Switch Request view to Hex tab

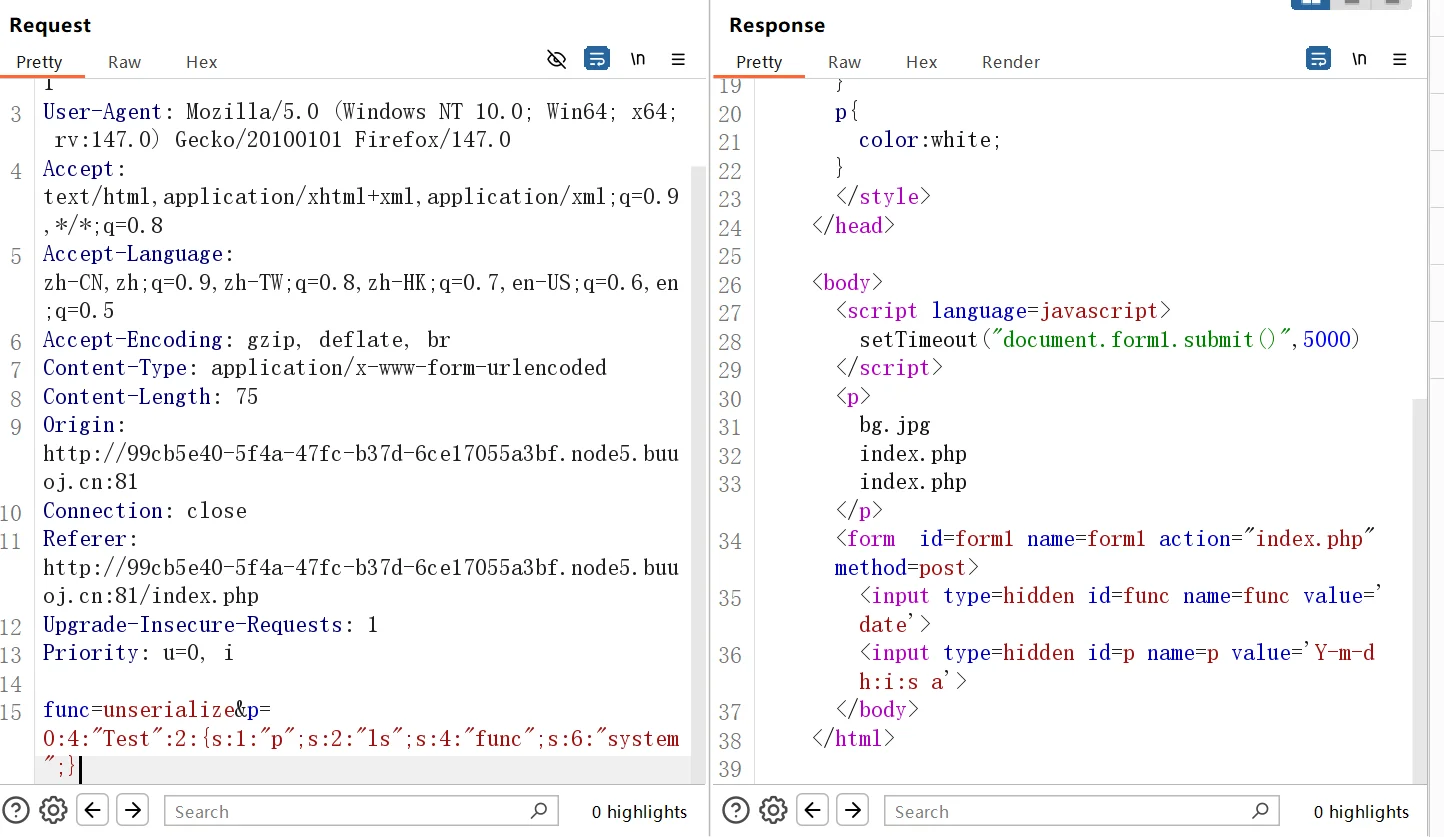(201, 62)
